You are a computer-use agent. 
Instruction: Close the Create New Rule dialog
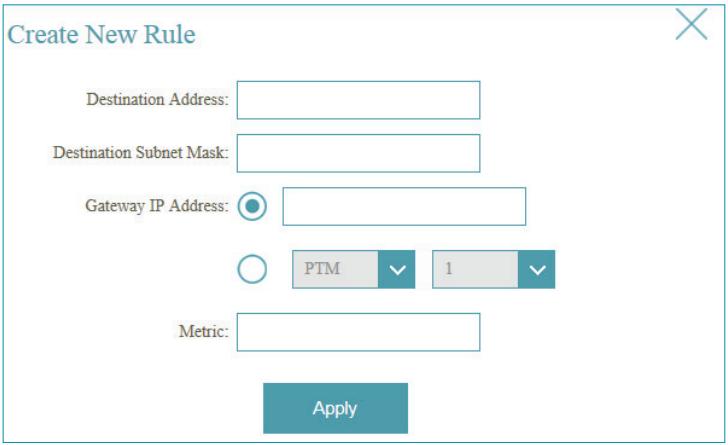[691, 25]
